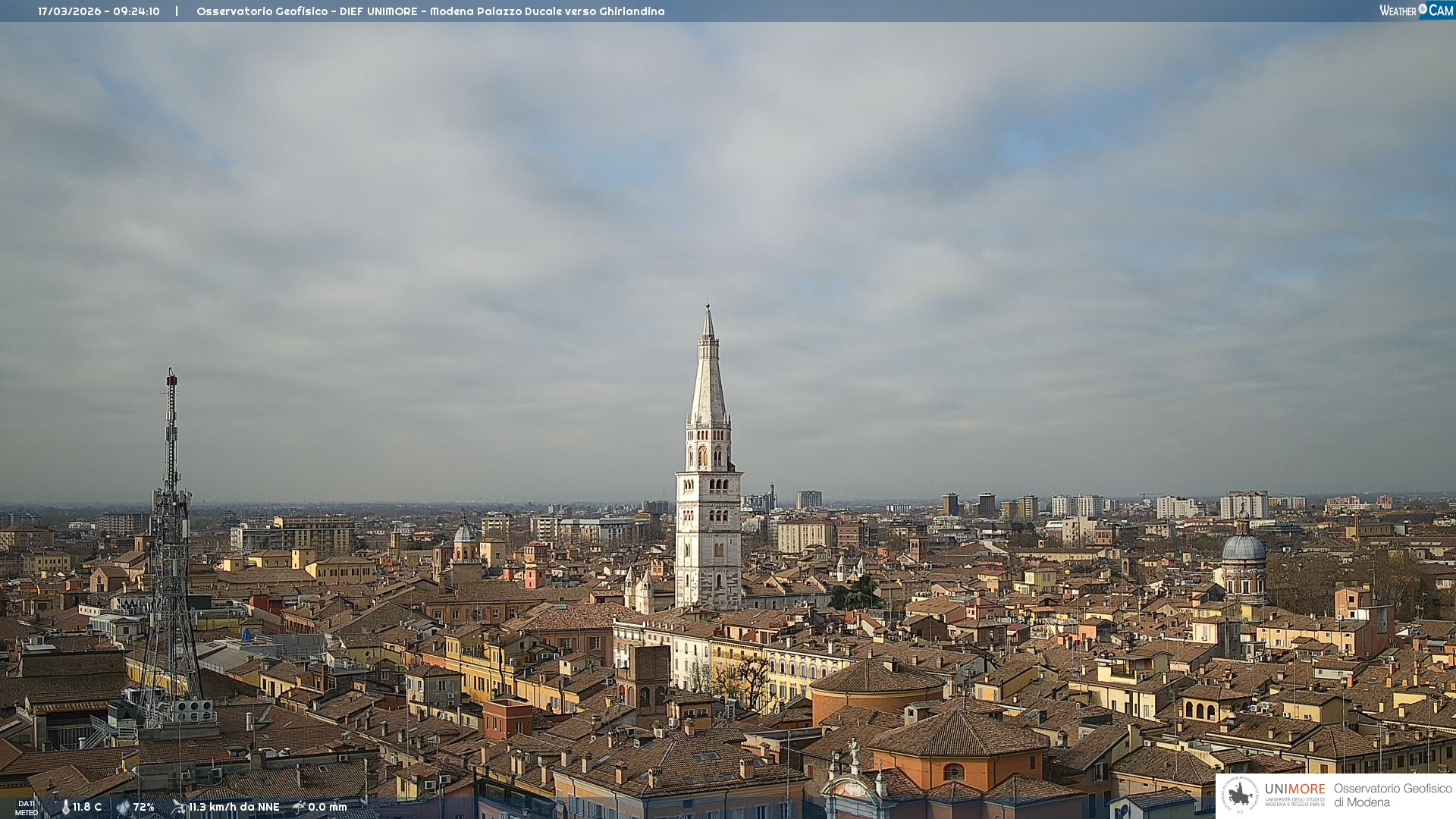Click the Ghirlandina tower spire tip
The height and width of the screenshot is (819, 1456).
tap(708, 309)
